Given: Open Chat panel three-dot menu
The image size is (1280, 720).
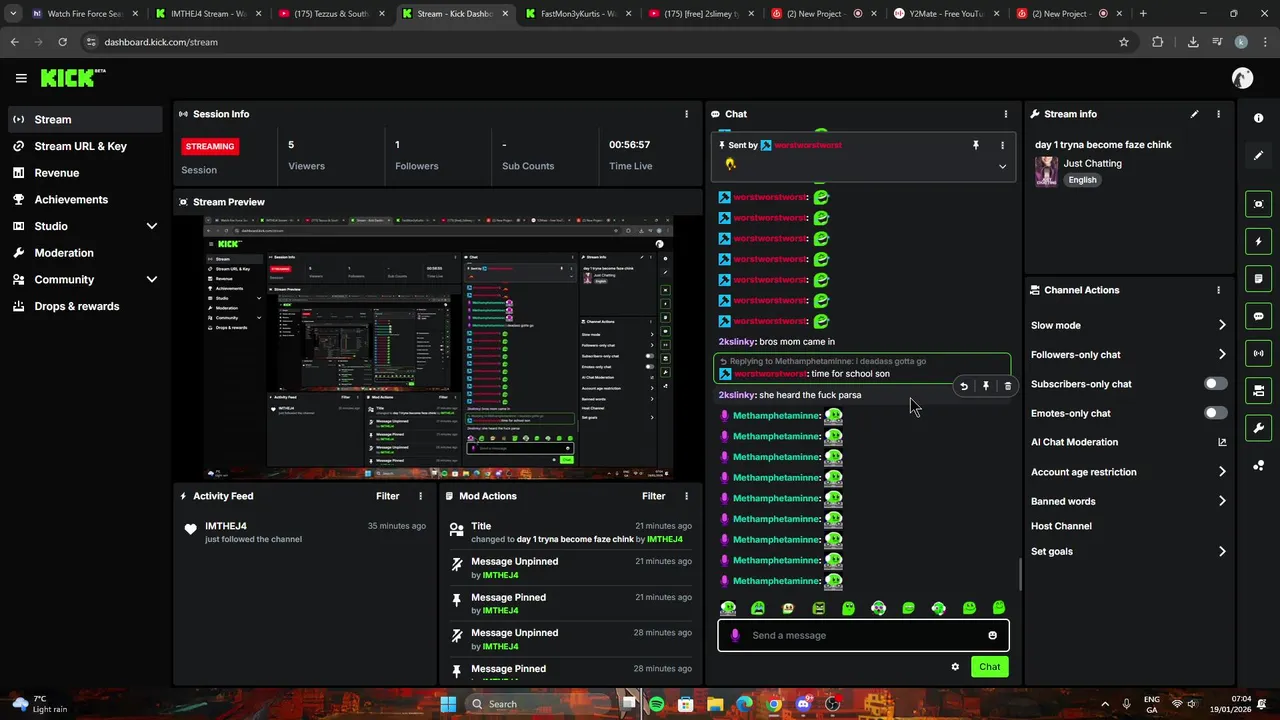Looking at the screenshot, I should [1005, 114].
